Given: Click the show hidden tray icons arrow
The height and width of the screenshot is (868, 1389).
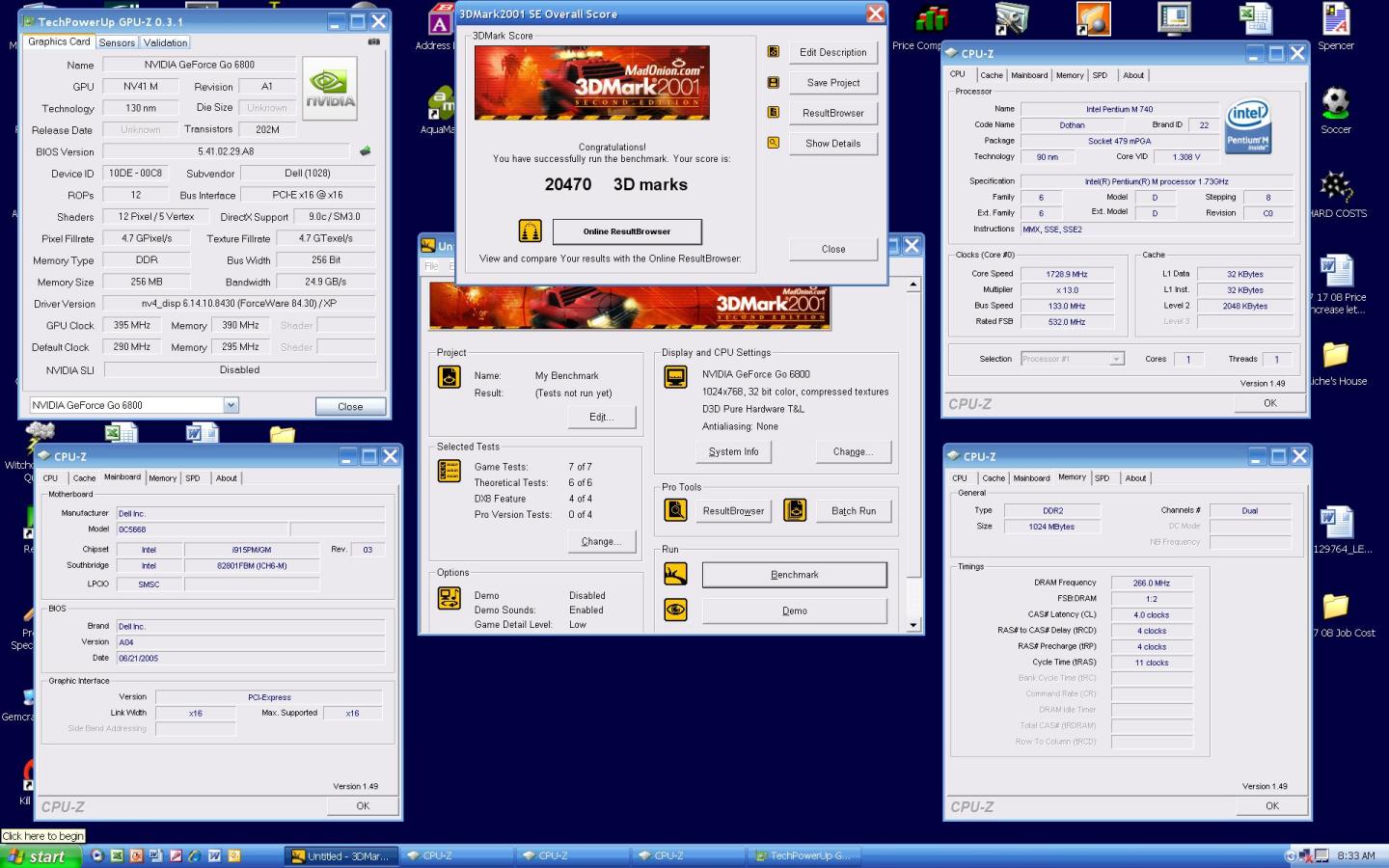Looking at the screenshot, I should 1292,855.
